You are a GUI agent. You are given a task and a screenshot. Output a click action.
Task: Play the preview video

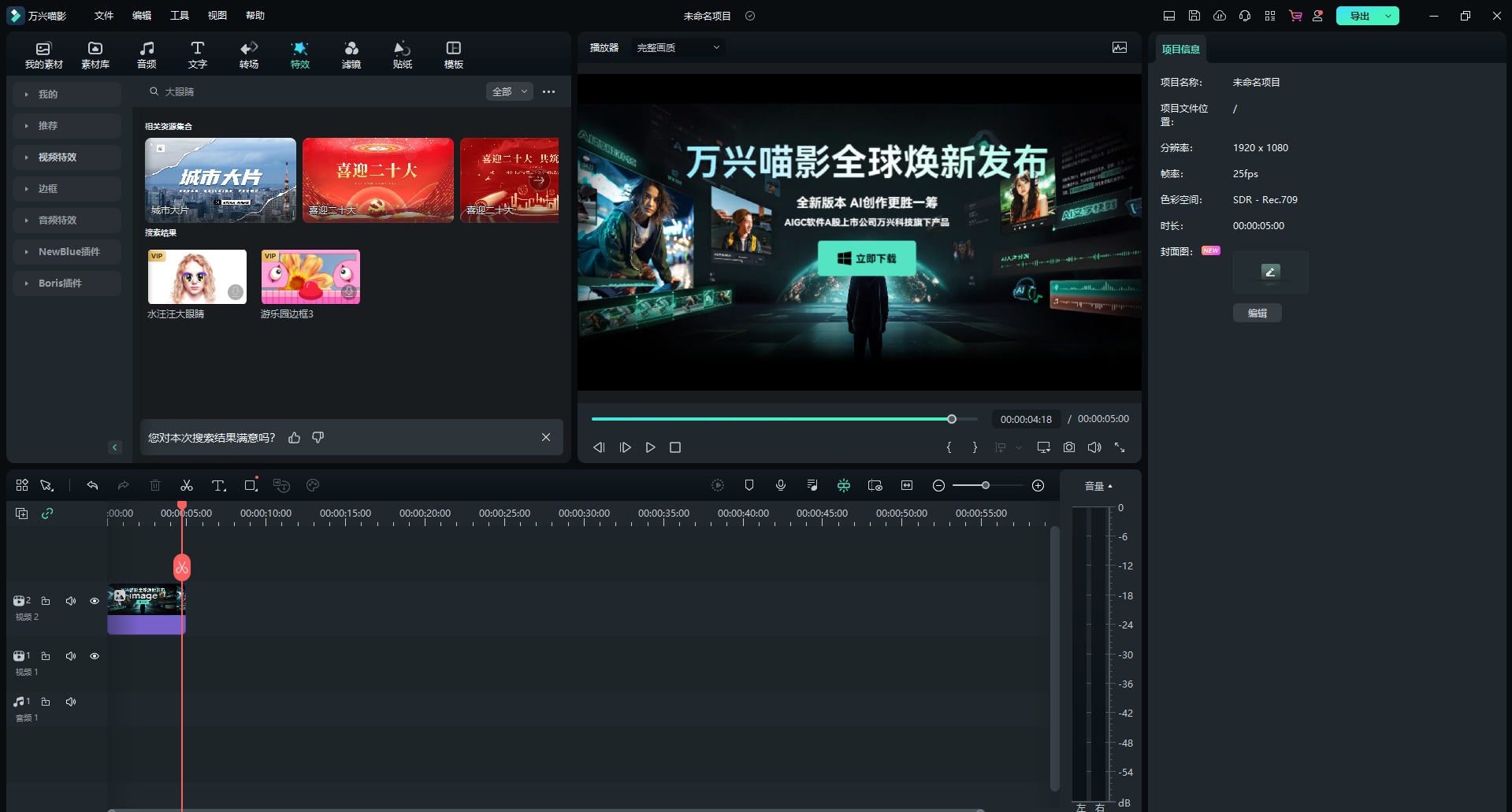coord(650,447)
